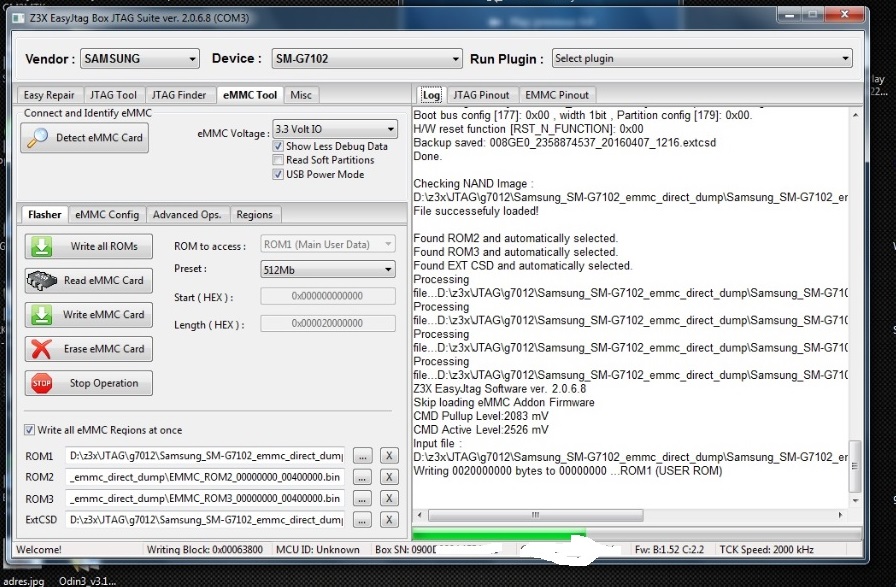
Task: Click the Z3X EasyJtag title bar app icon
Action: pos(19,18)
